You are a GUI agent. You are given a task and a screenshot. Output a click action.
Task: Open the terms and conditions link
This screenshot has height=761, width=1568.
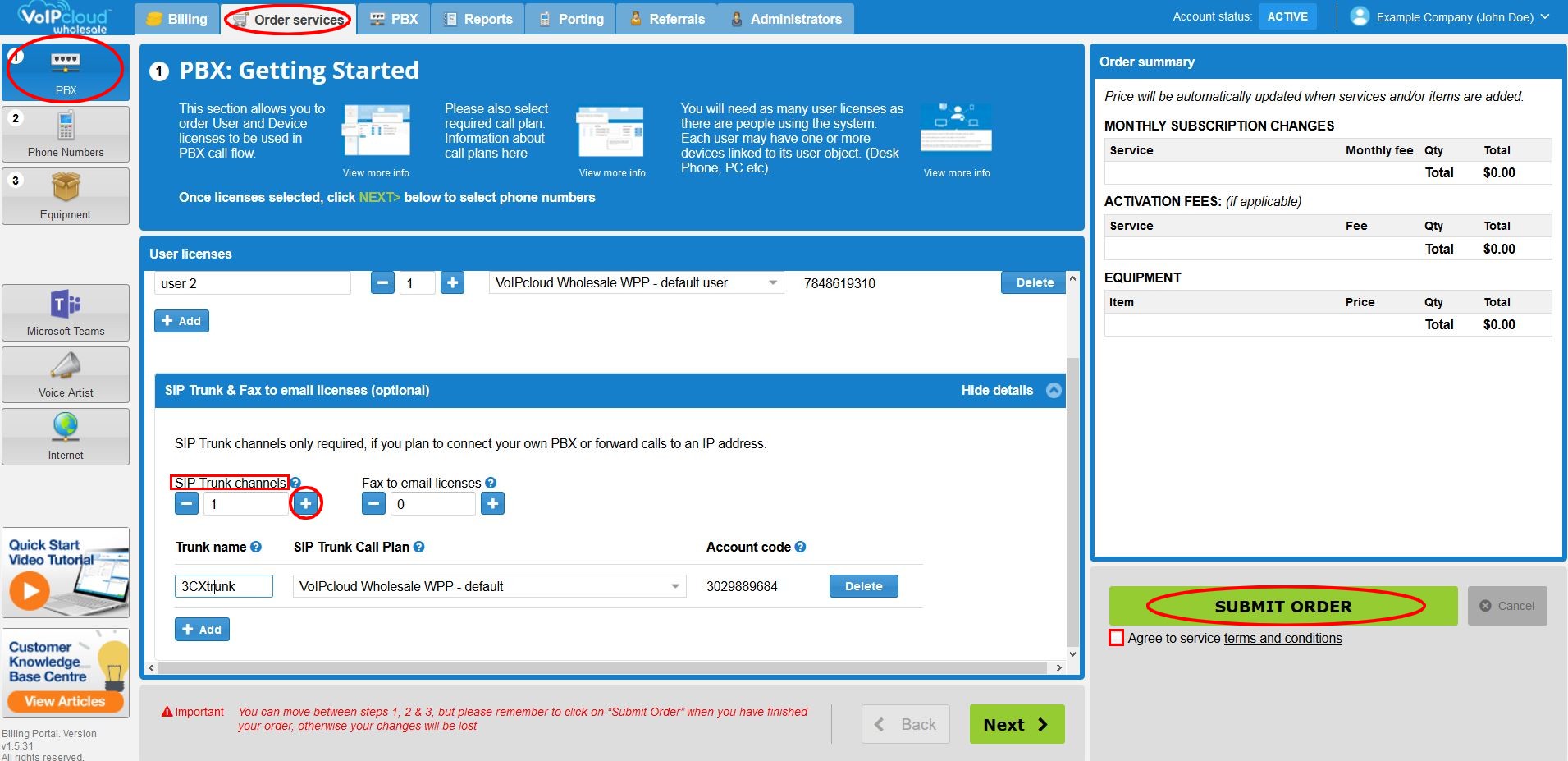pyautogui.click(x=1282, y=638)
